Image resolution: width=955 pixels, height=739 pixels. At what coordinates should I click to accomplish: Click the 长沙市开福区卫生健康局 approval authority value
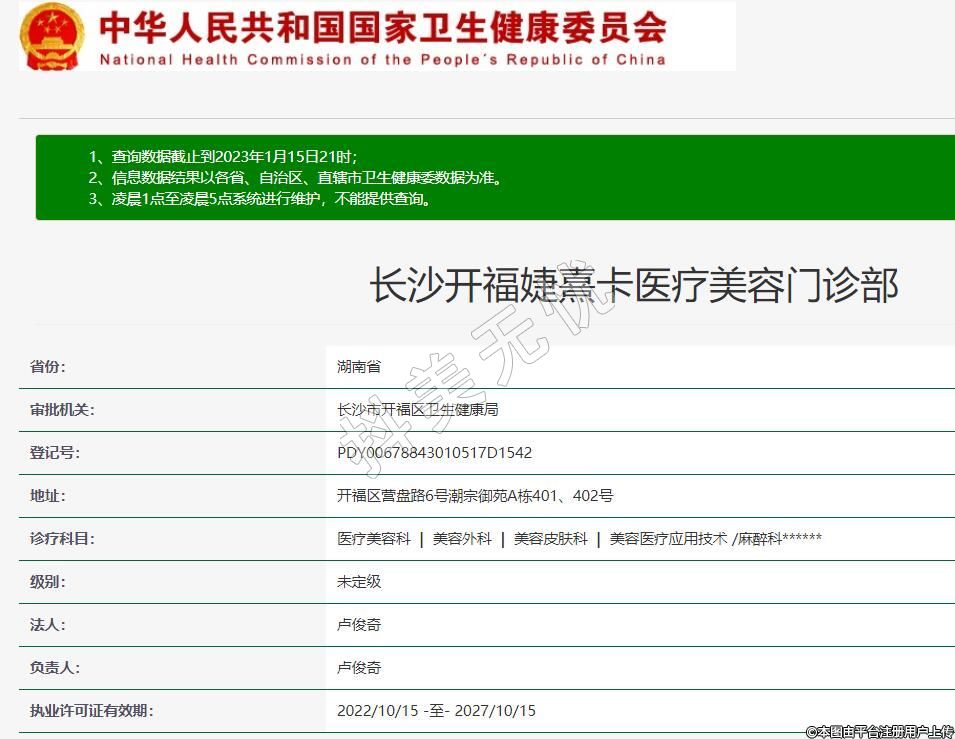417,410
